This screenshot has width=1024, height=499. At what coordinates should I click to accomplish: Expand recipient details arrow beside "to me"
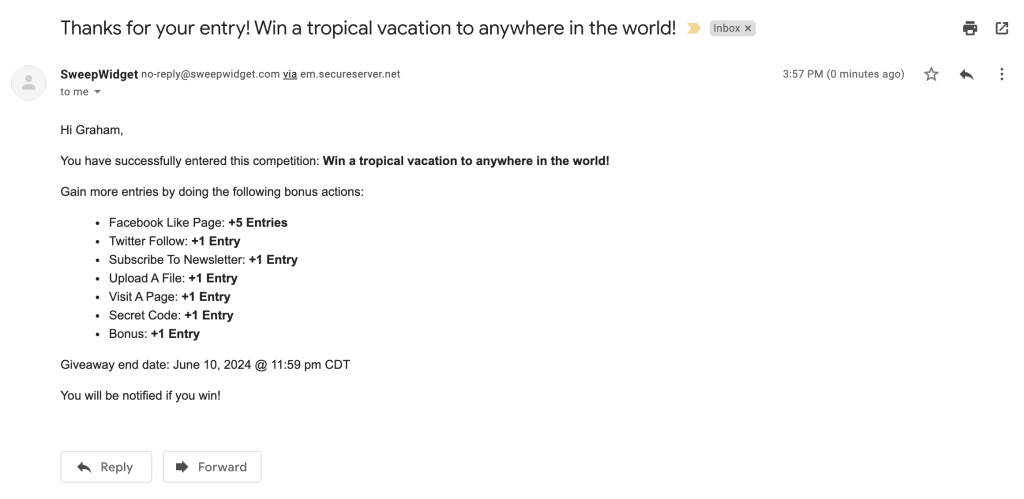point(98,92)
